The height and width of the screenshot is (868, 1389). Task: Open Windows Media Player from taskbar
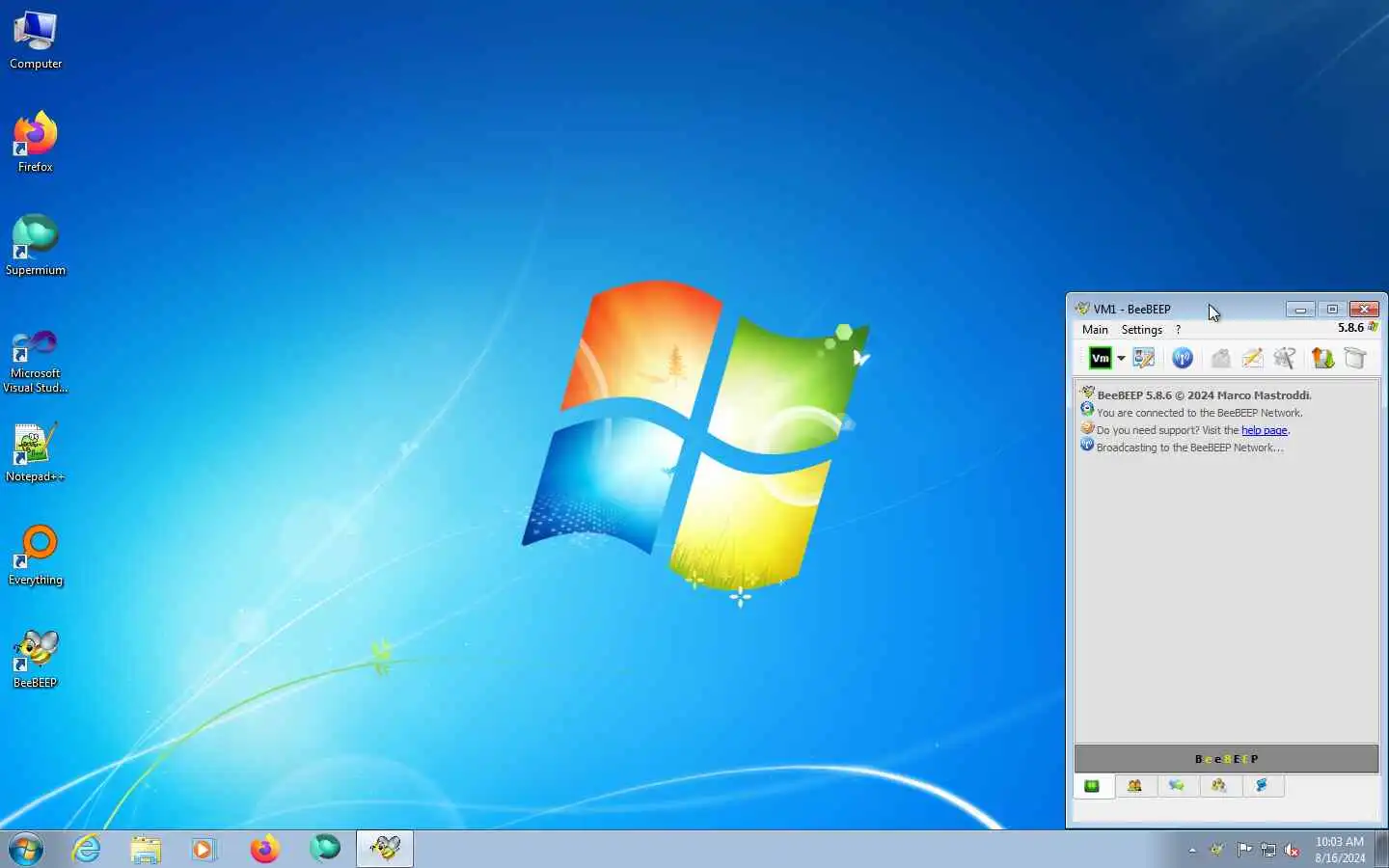[x=204, y=849]
